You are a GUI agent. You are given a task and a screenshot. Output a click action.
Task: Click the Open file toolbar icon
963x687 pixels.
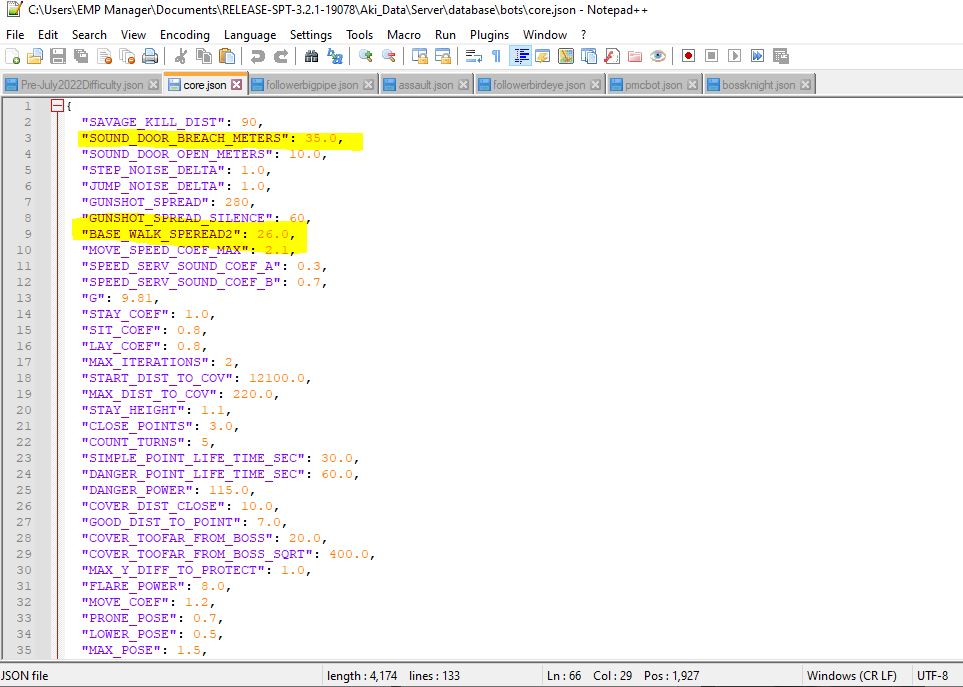click(35, 56)
